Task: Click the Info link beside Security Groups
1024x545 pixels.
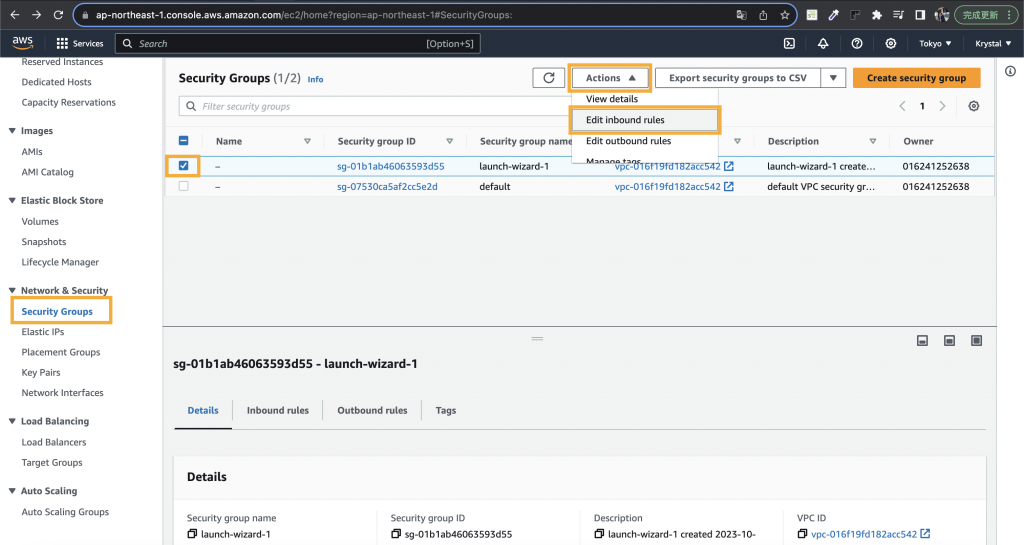Action: pyautogui.click(x=315, y=79)
